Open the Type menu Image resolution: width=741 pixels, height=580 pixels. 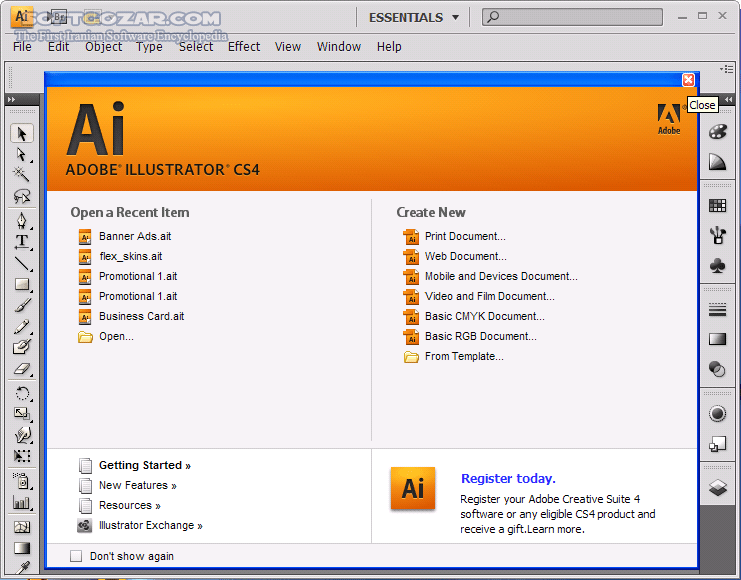click(149, 47)
